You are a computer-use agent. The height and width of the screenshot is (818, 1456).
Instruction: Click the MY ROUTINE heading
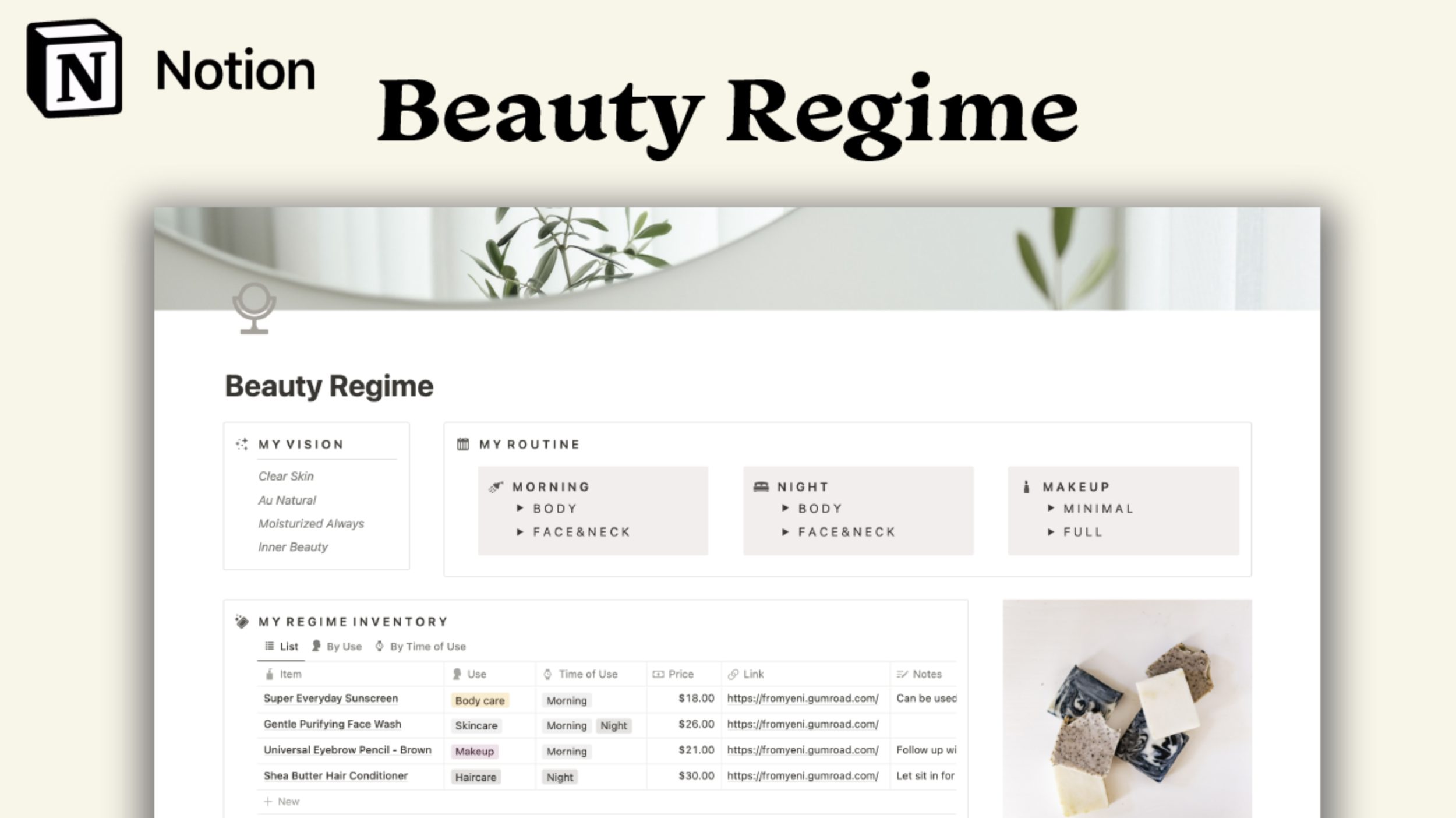point(529,445)
